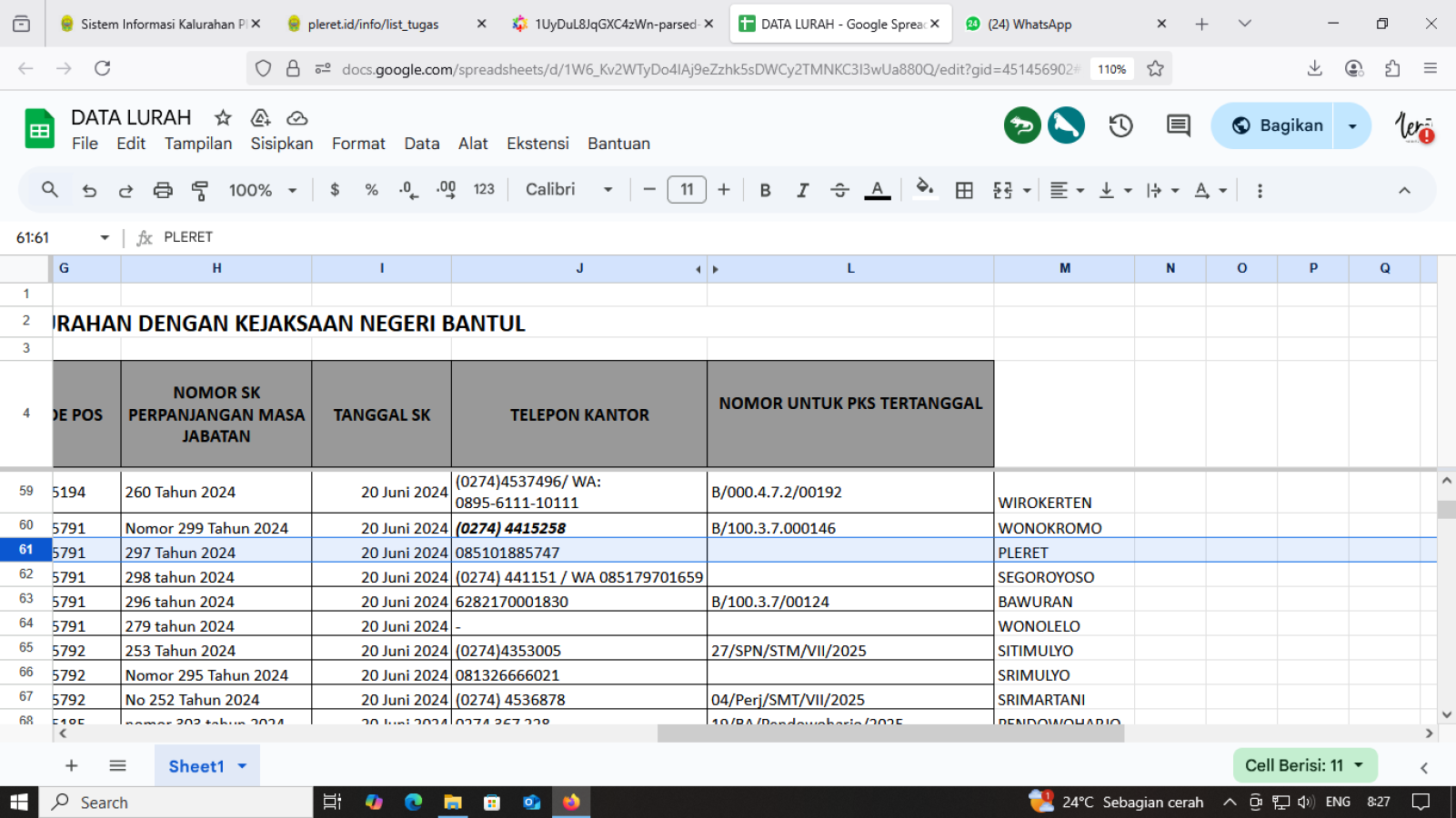
Task: Open the zoom 100% dropdown
Action: (x=263, y=190)
